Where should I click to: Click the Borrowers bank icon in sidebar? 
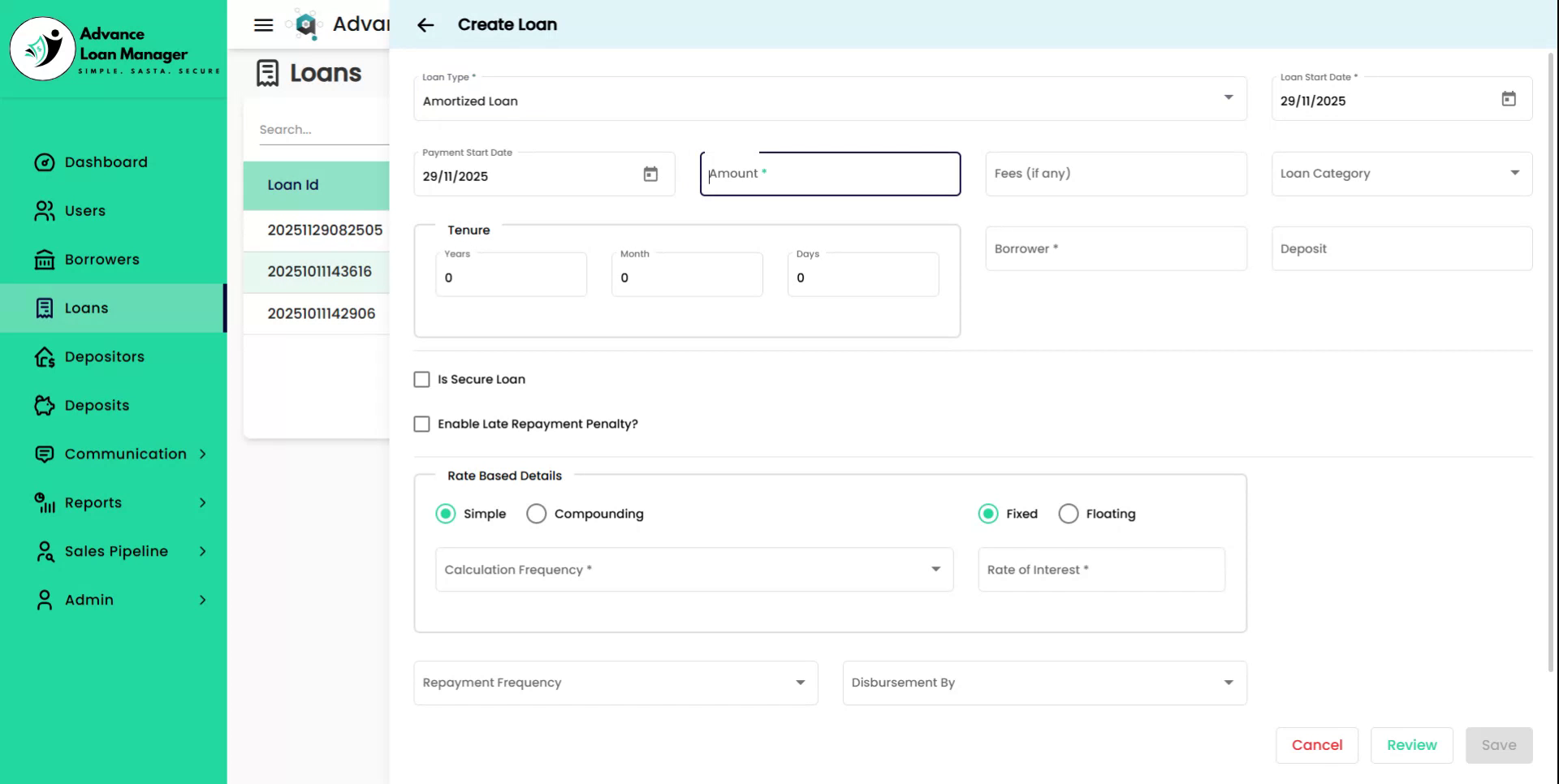point(45,260)
